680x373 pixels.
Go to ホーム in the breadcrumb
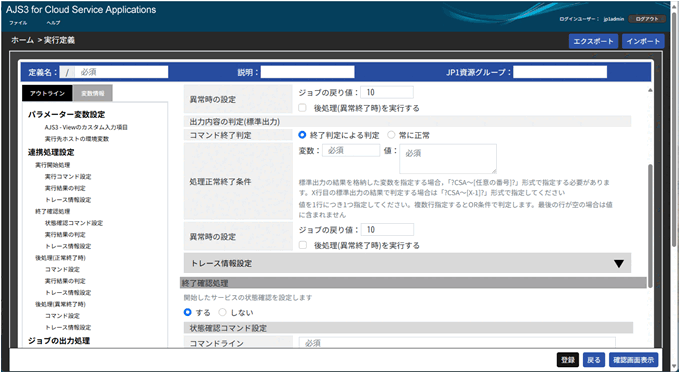click(22, 40)
